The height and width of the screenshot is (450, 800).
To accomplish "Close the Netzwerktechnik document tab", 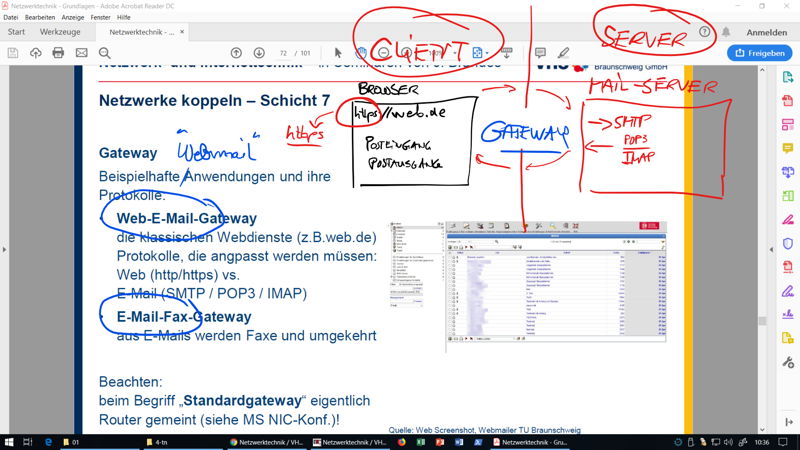I will [x=182, y=32].
